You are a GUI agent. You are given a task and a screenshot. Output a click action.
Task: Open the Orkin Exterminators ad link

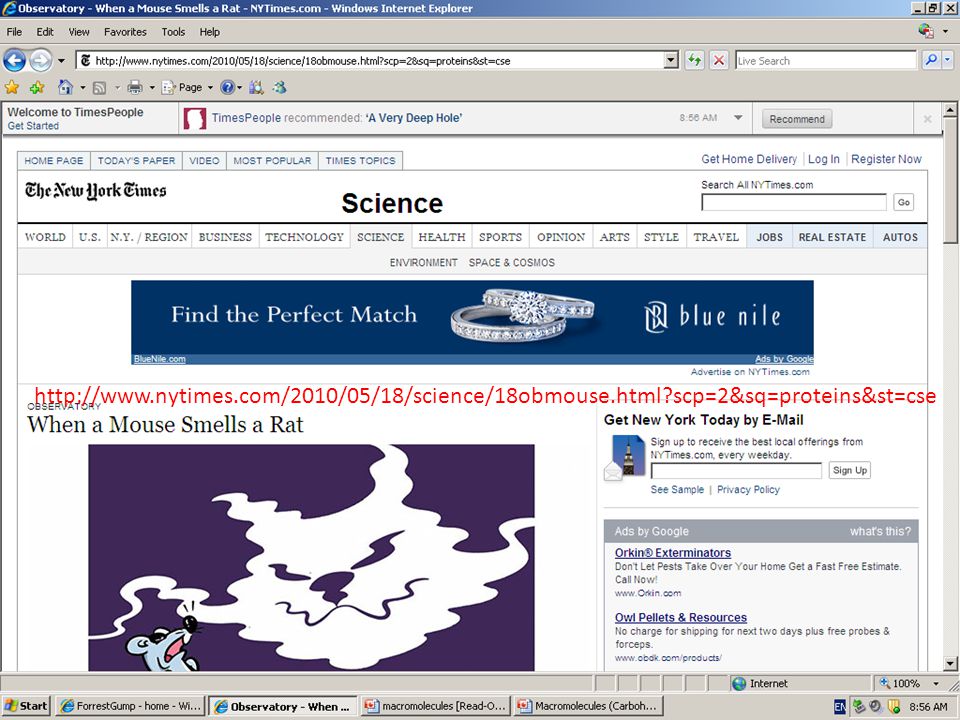(x=673, y=553)
